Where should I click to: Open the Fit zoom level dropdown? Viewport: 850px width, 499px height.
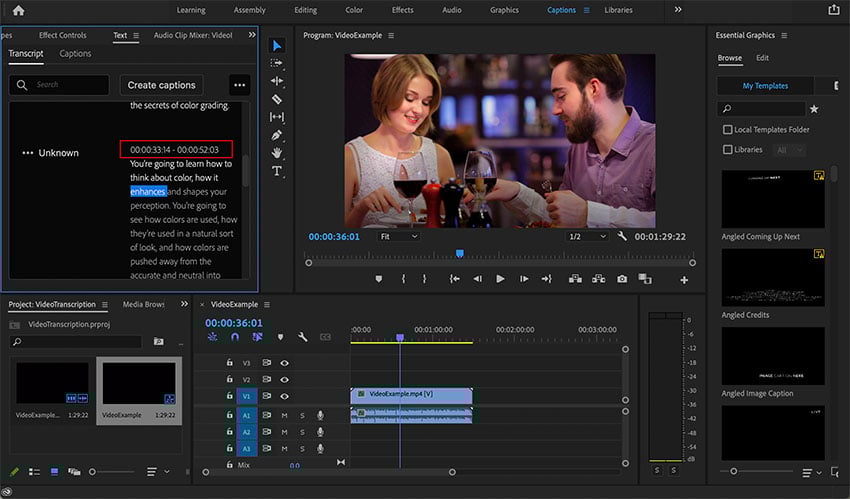[x=399, y=237]
